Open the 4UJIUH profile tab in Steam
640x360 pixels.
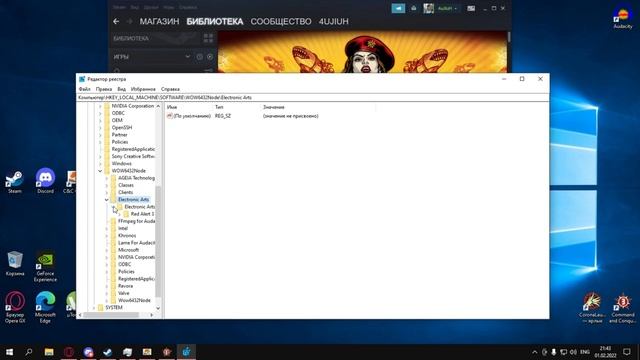coord(333,22)
